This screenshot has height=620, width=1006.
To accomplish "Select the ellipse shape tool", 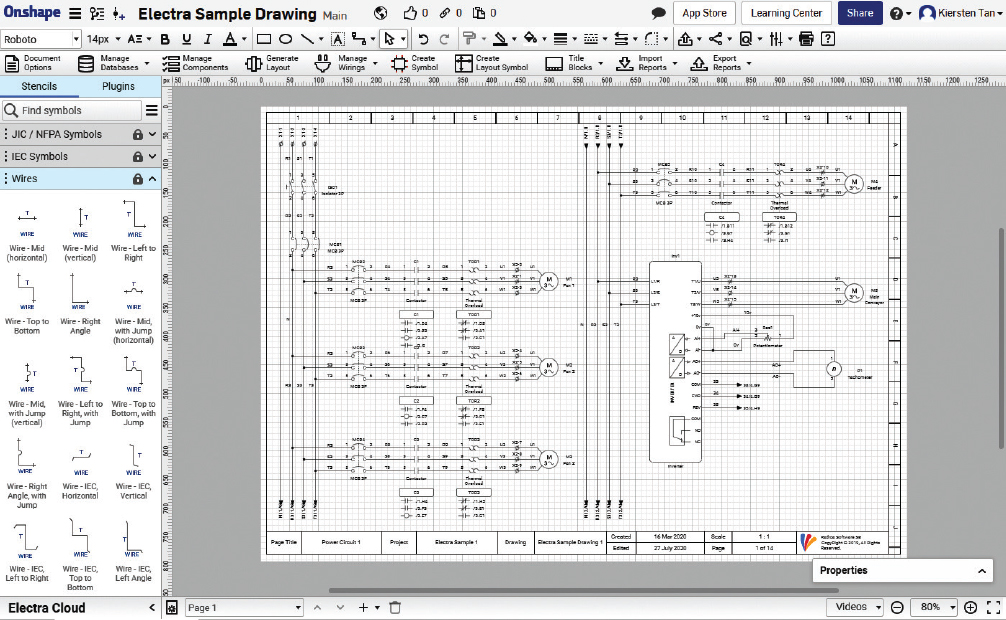I will tap(285, 39).
